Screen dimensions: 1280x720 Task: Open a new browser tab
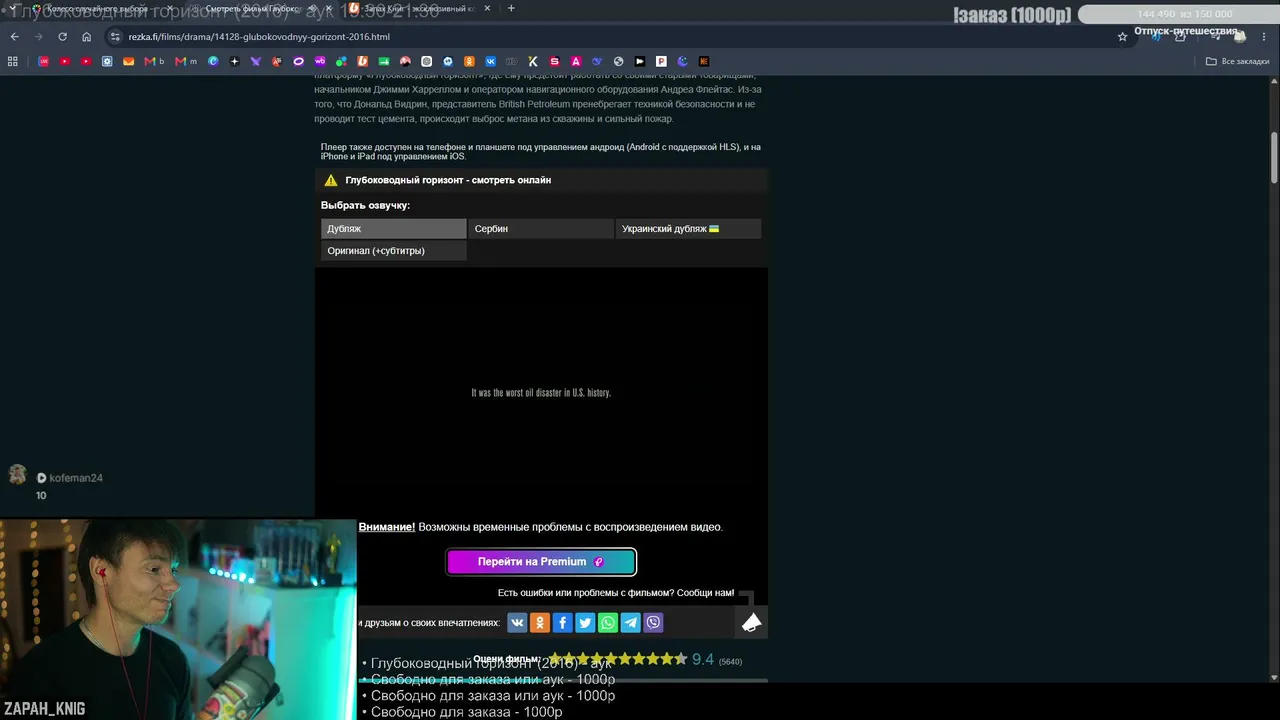pos(511,9)
